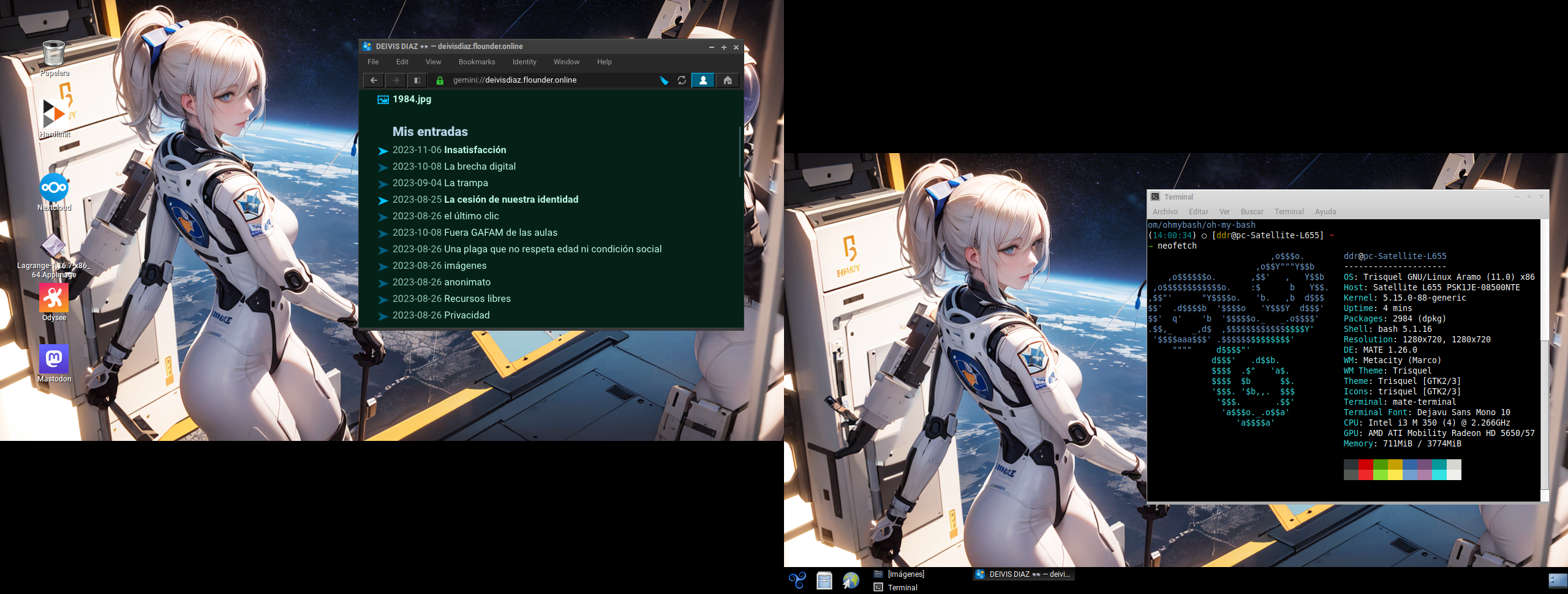Viewport: 1568px width, 594px height.
Task: Open 'La cesión de nuestra identidad' entry
Action: coord(511,200)
